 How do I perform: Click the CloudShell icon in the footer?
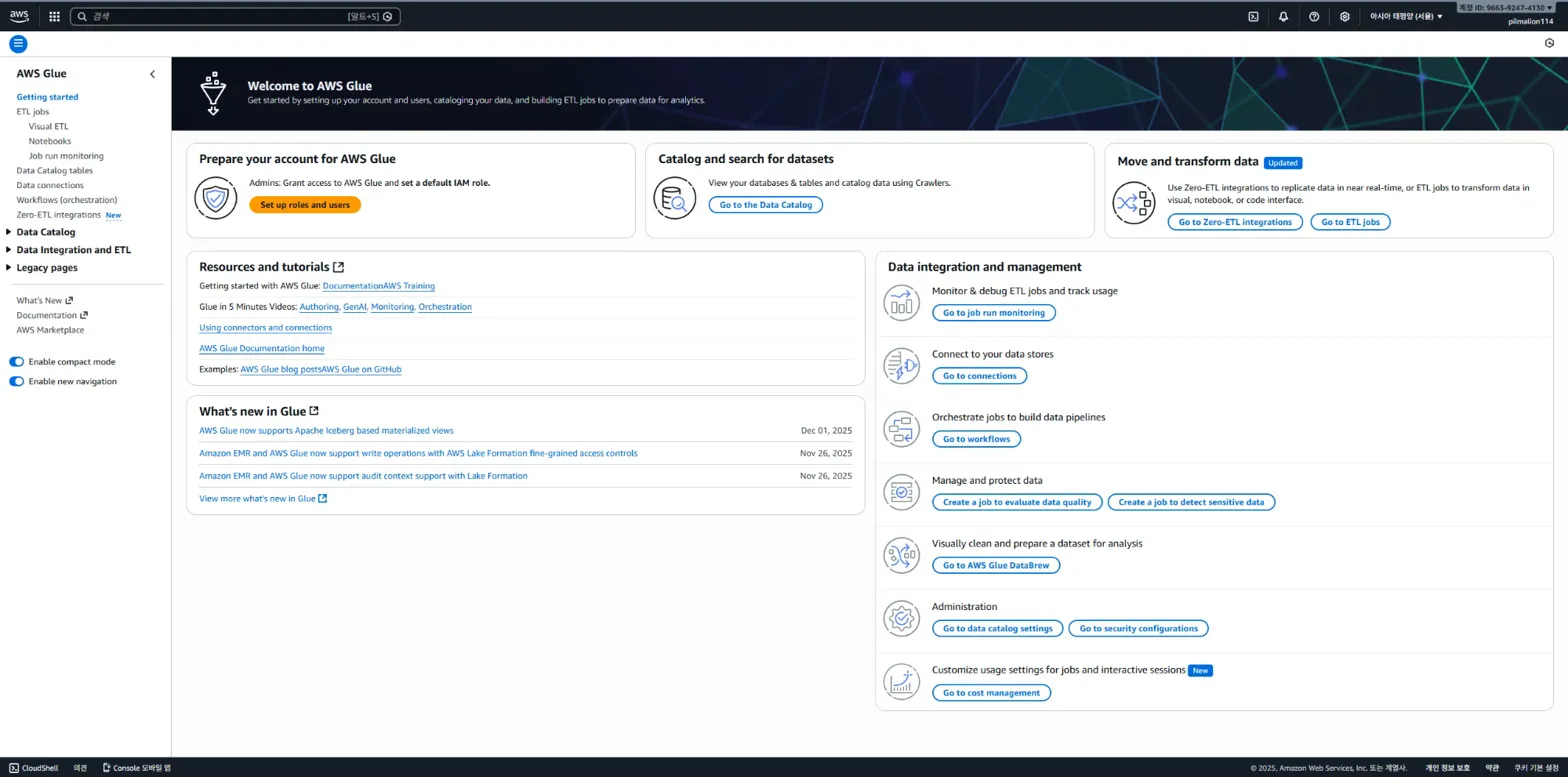pyautogui.click(x=14, y=768)
